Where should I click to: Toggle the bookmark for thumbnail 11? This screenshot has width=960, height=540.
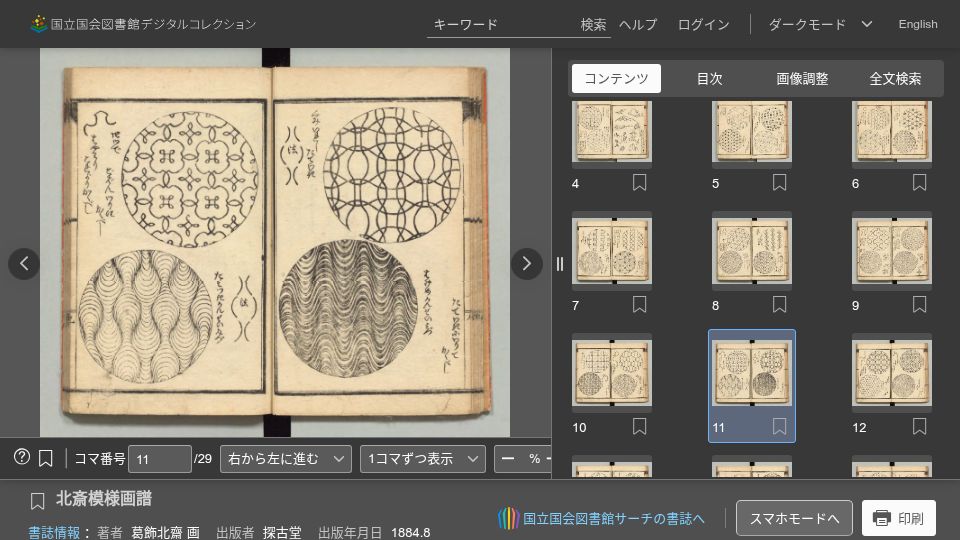point(779,426)
